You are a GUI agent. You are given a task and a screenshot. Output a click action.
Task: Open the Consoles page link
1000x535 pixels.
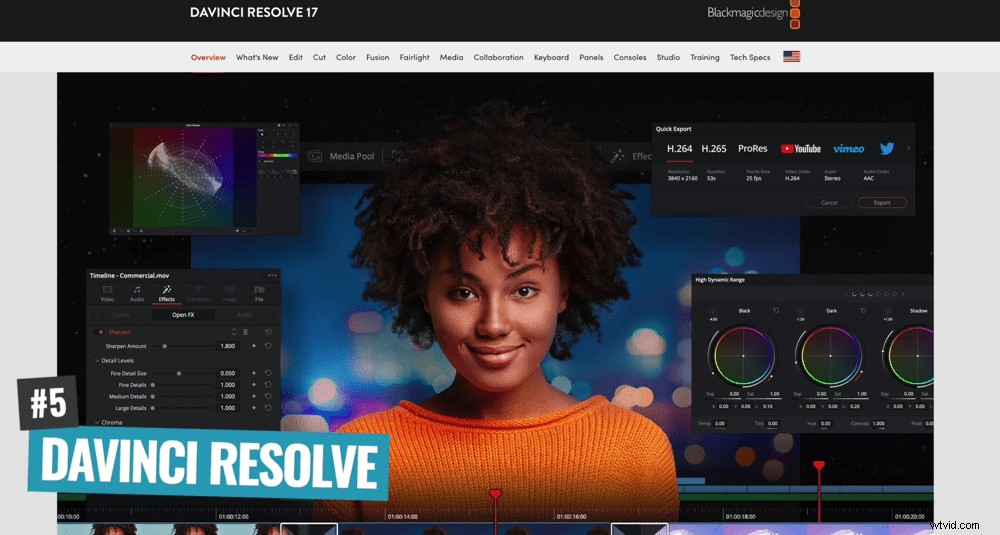pyautogui.click(x=629, y=57)
